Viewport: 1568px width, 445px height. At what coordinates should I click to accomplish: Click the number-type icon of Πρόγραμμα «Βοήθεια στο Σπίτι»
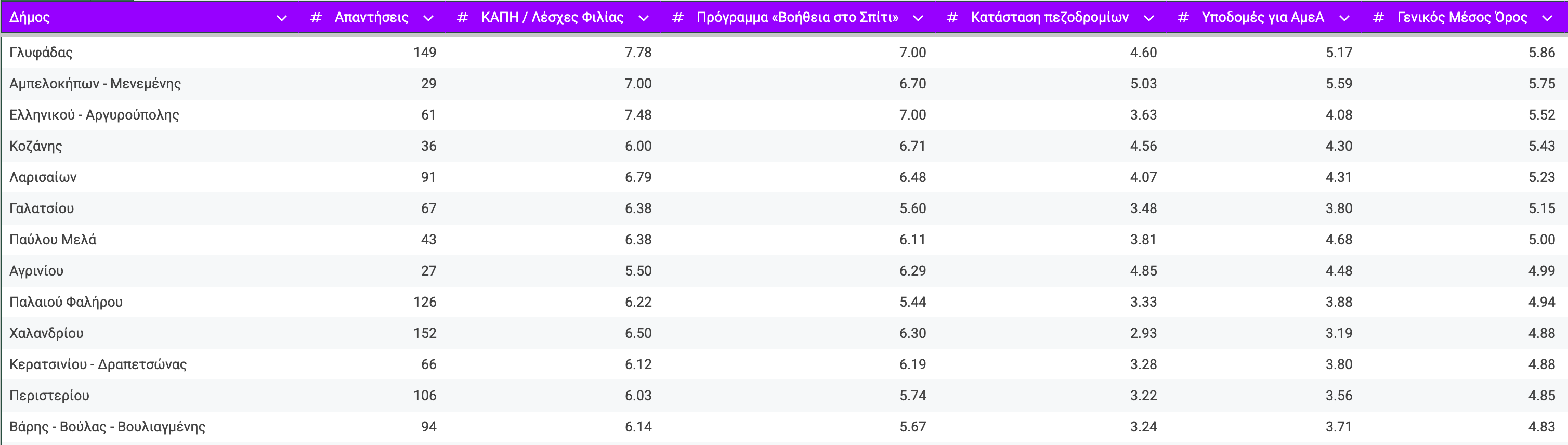point(677,18)
